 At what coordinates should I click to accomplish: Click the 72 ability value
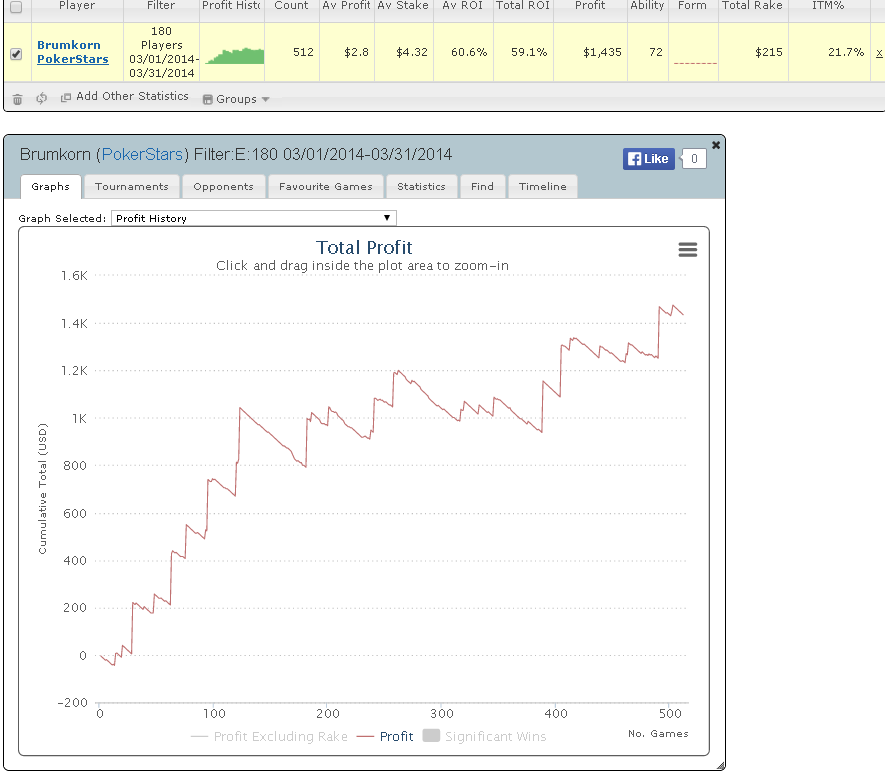tap(656, 53)
